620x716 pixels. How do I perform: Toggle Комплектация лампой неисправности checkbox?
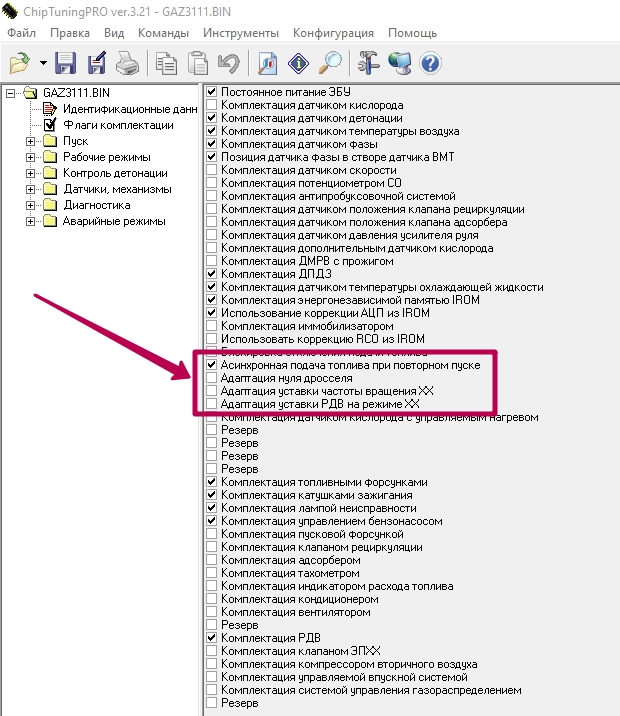click(x=211, y=507)
